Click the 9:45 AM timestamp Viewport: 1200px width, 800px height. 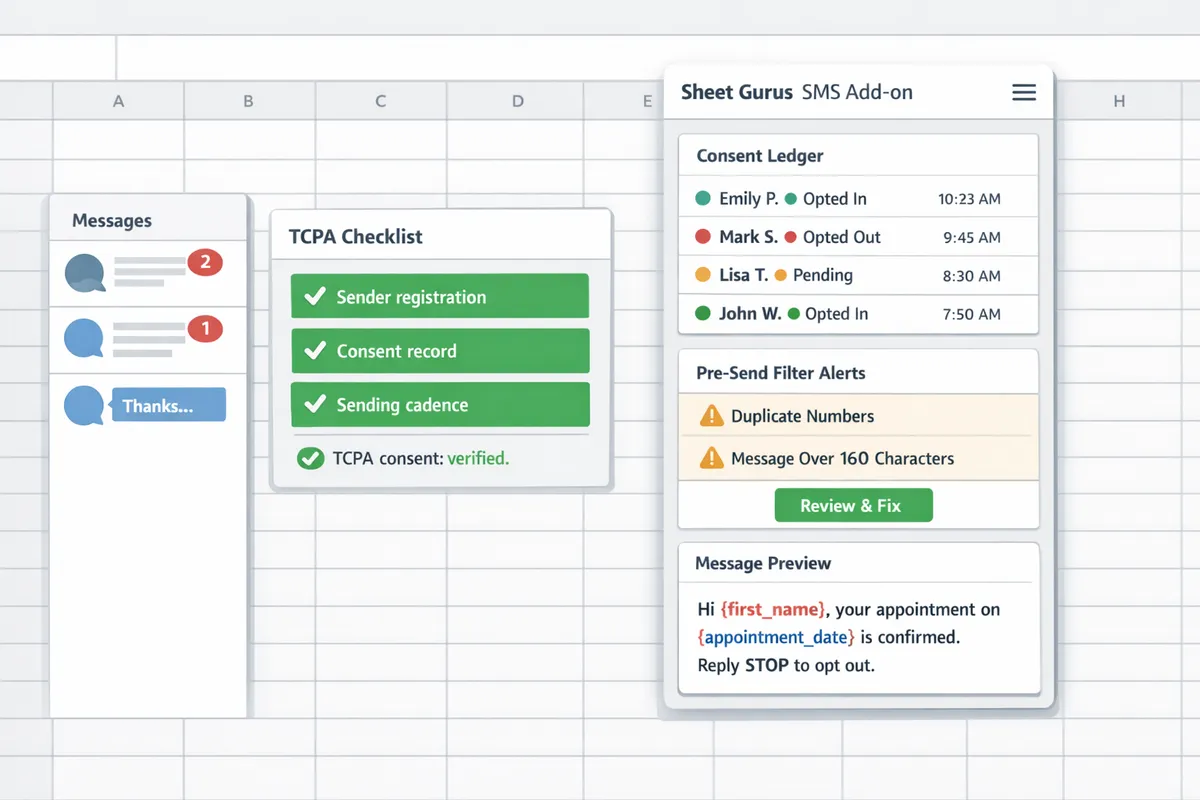point(972,237)
